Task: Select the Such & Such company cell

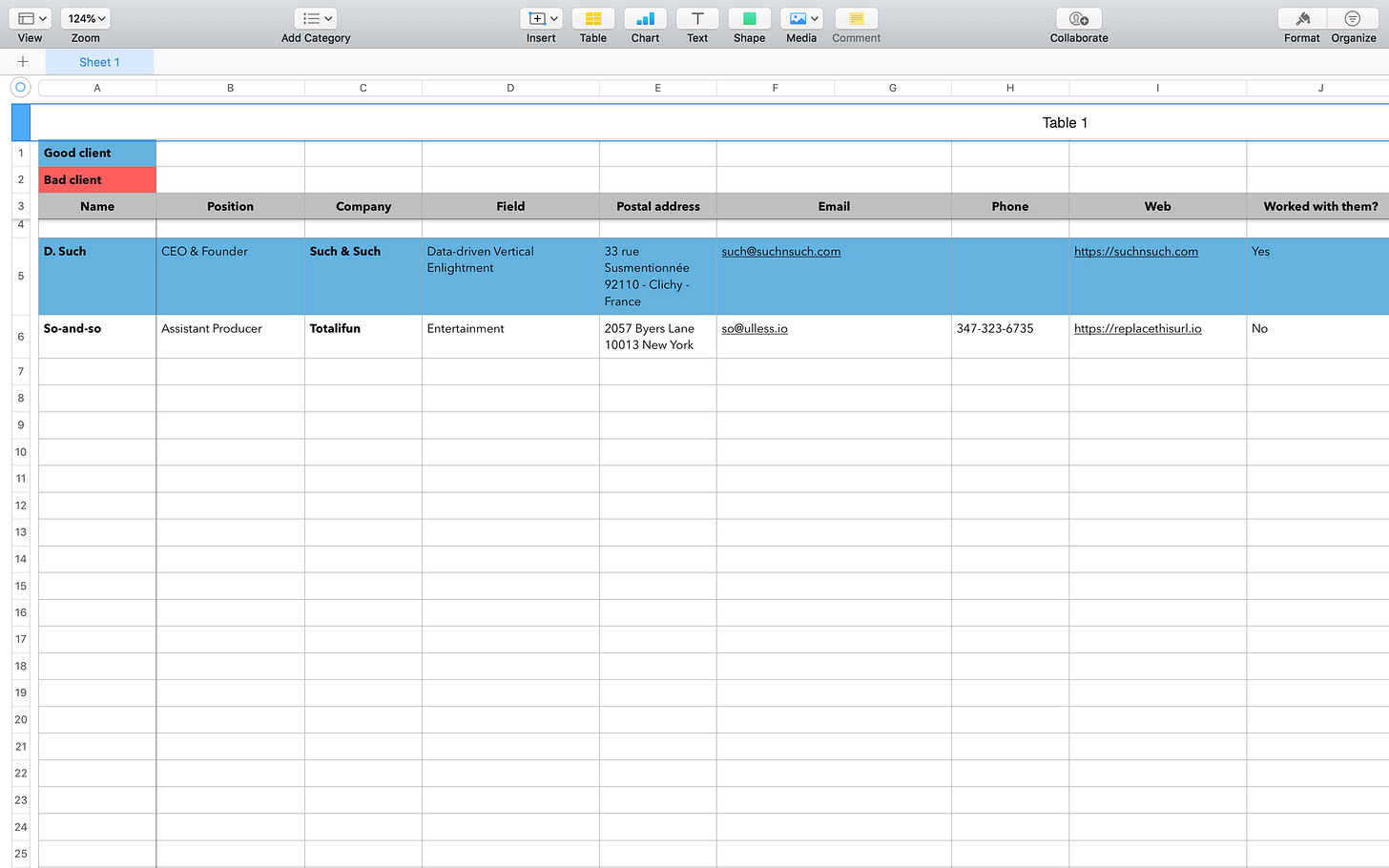Action: [363, 277]
